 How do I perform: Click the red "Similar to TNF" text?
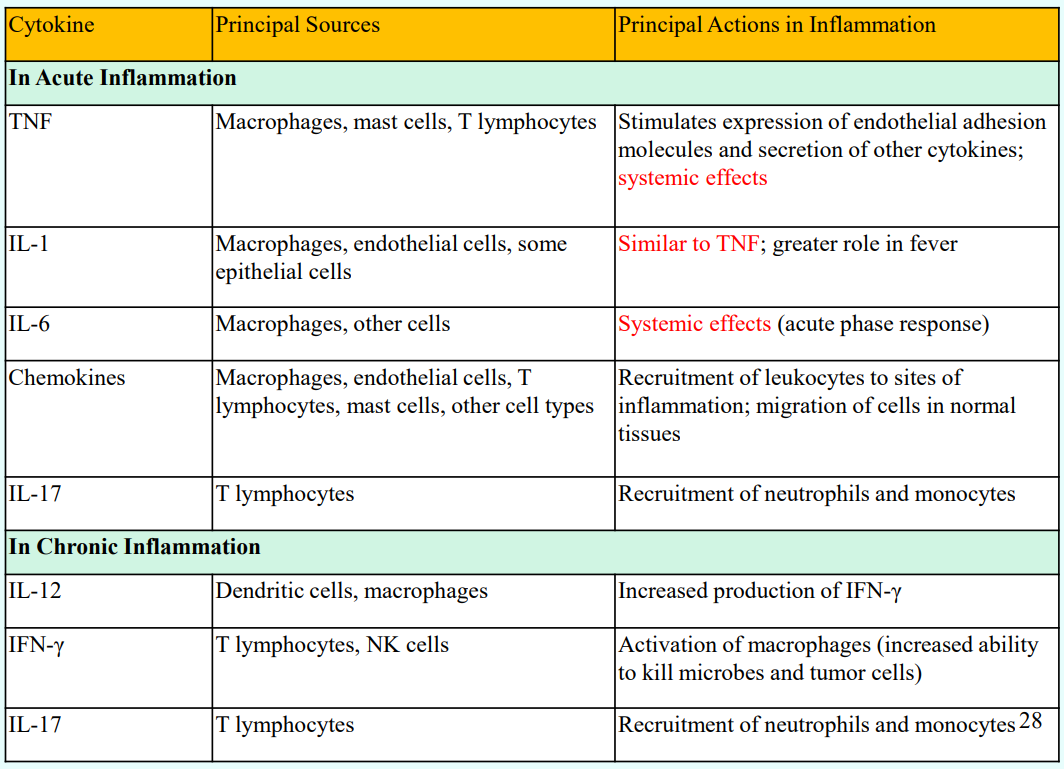click(688, 245)
